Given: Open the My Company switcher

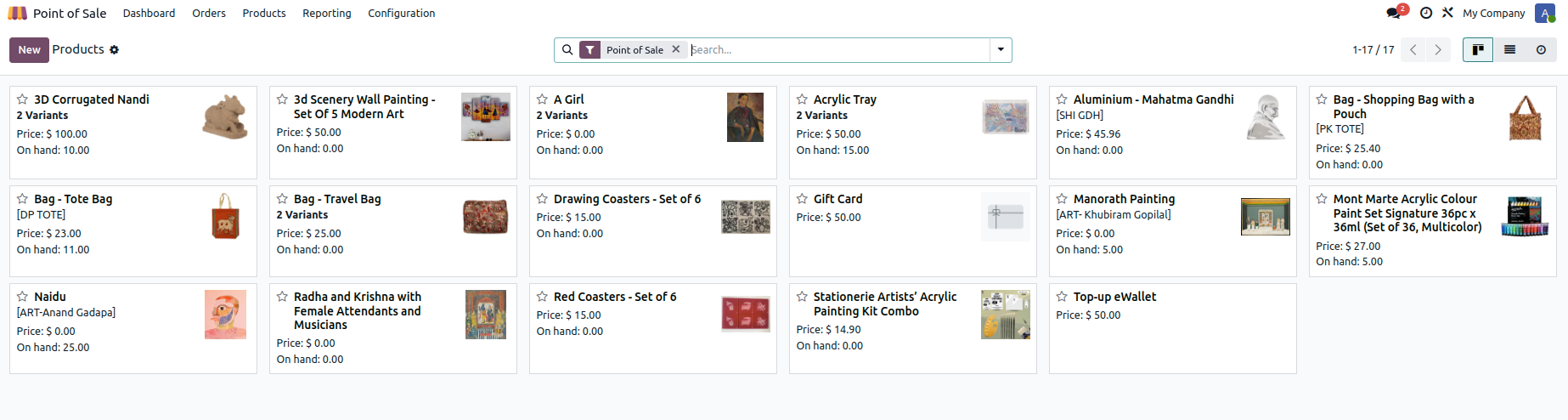Looking at the screenshot, I should (x=1493, y=13).
